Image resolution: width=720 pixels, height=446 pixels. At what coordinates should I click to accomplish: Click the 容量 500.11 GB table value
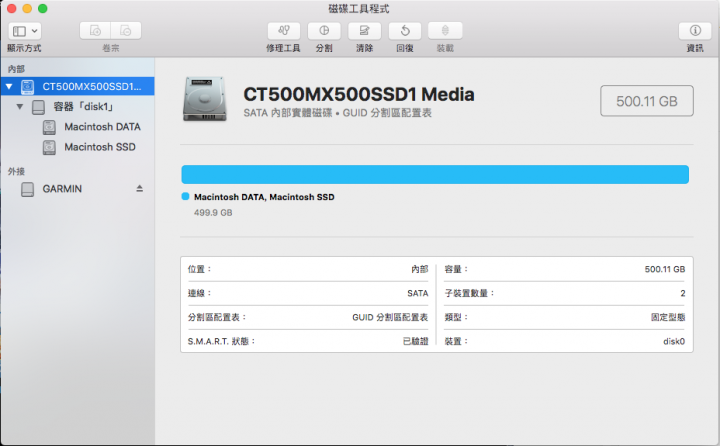(664, 269)
